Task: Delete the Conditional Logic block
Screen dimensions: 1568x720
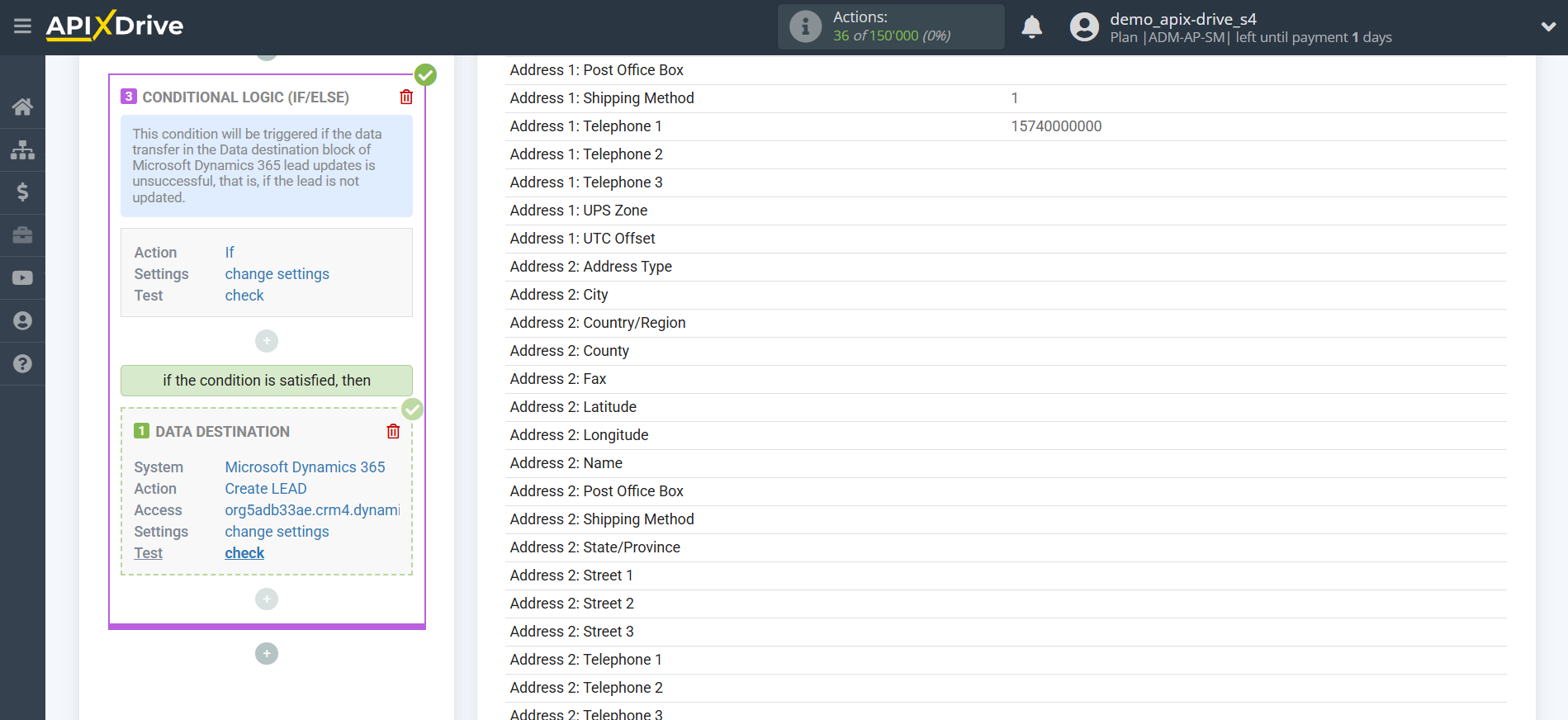Action: [406, 97]
